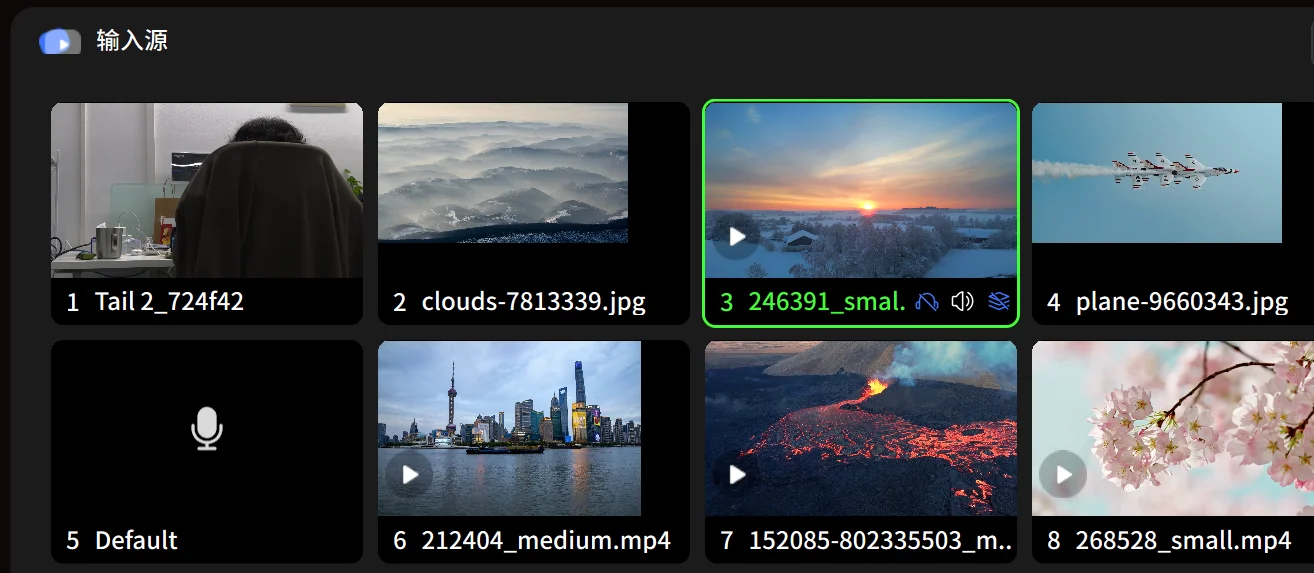Viewport: 1314px width, 573px height.
Task: Click the '8 268528_small.mp4' label
Action: [1169, 541]
